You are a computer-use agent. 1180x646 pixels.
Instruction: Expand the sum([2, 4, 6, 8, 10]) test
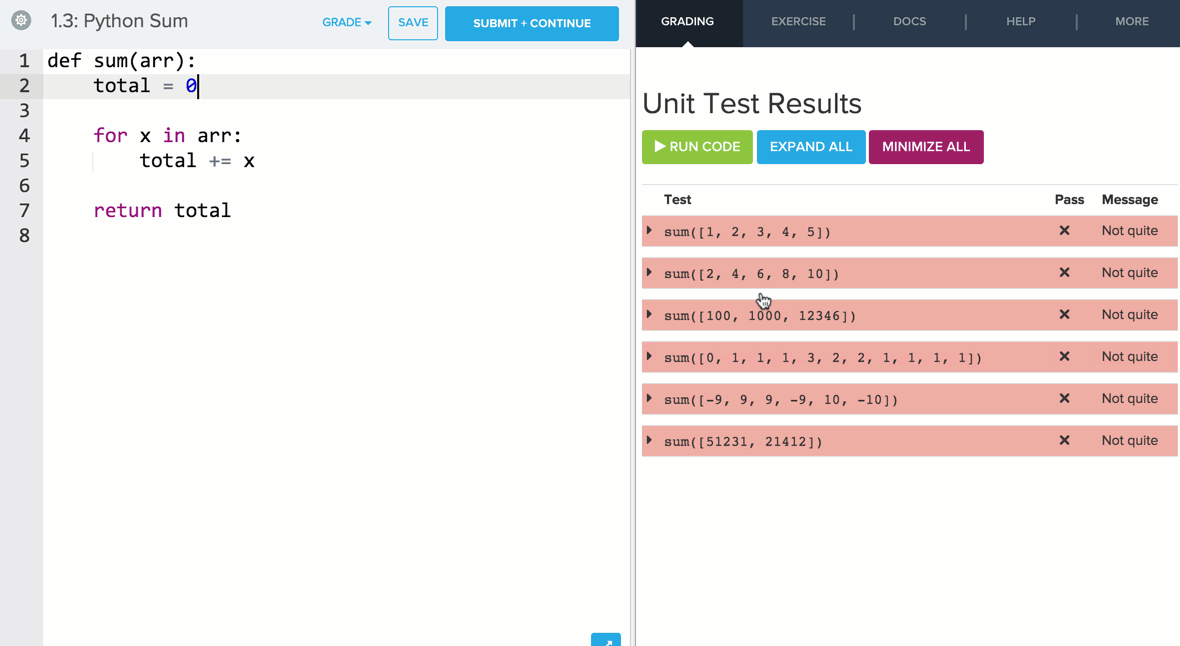pos(650,273)
